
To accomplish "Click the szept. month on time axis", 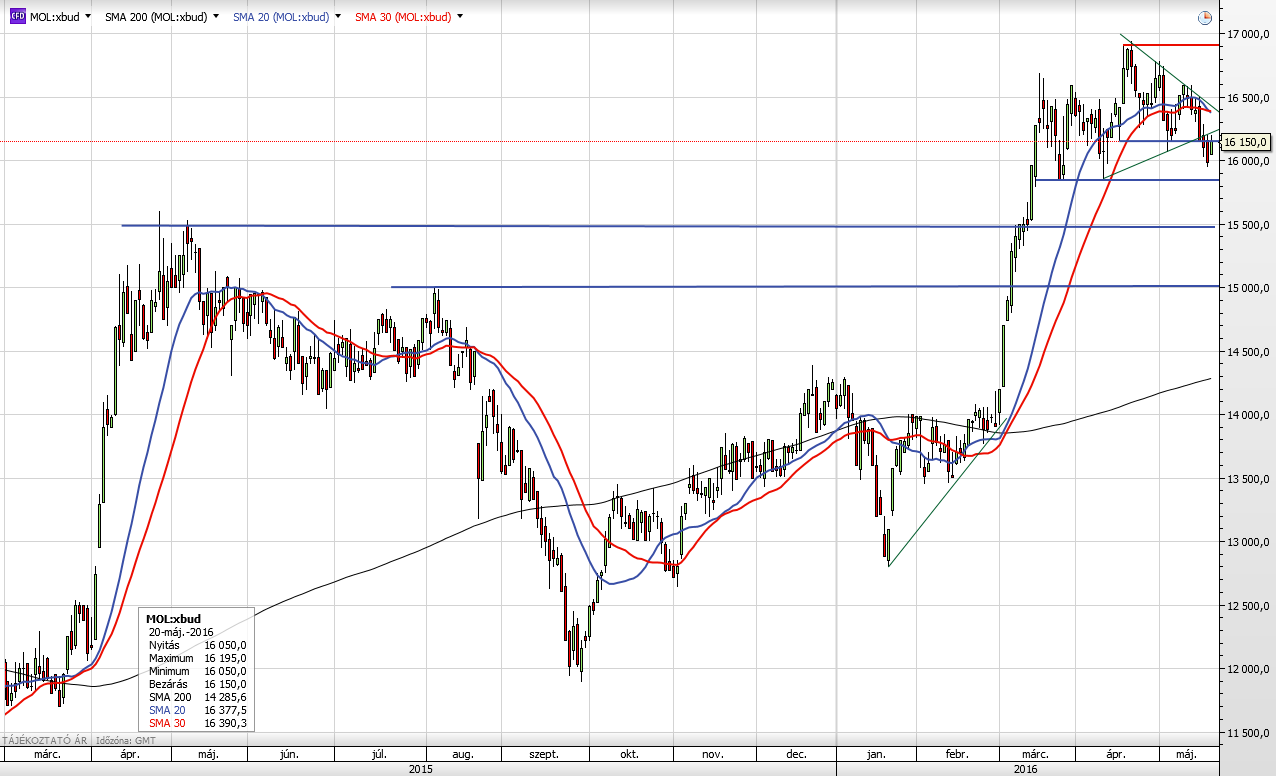I will (543, 755).
